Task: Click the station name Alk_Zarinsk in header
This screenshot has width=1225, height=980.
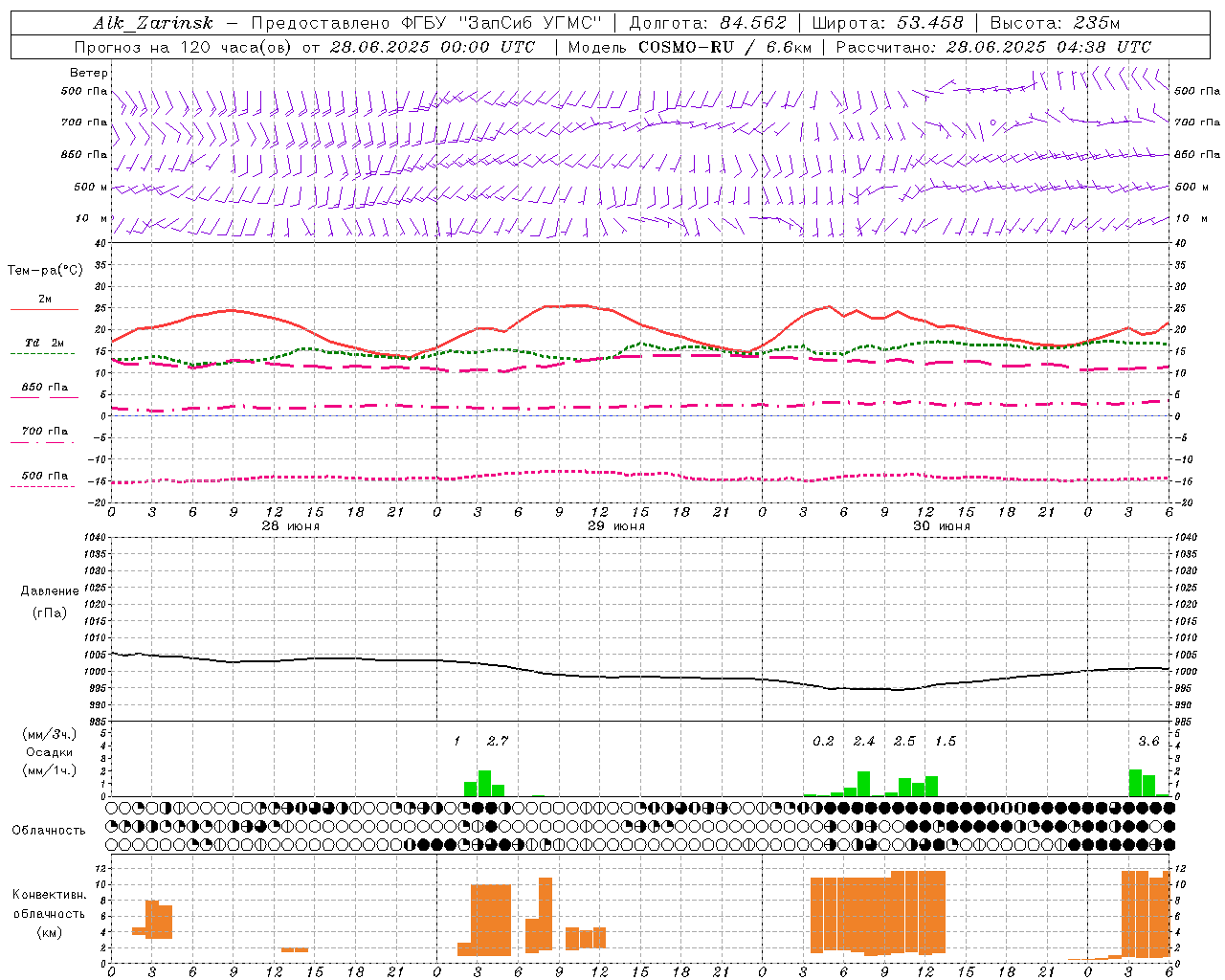Action: (153, 23)
